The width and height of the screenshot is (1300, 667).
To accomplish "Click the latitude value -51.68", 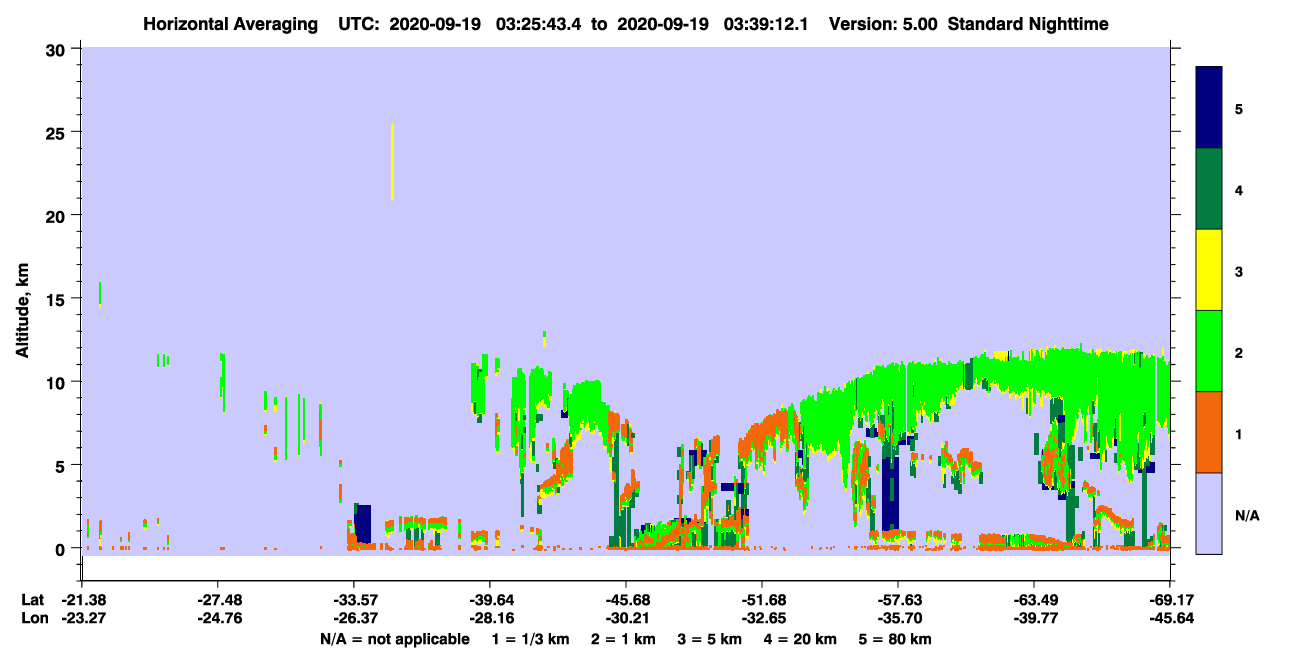I will pos(762,600).
